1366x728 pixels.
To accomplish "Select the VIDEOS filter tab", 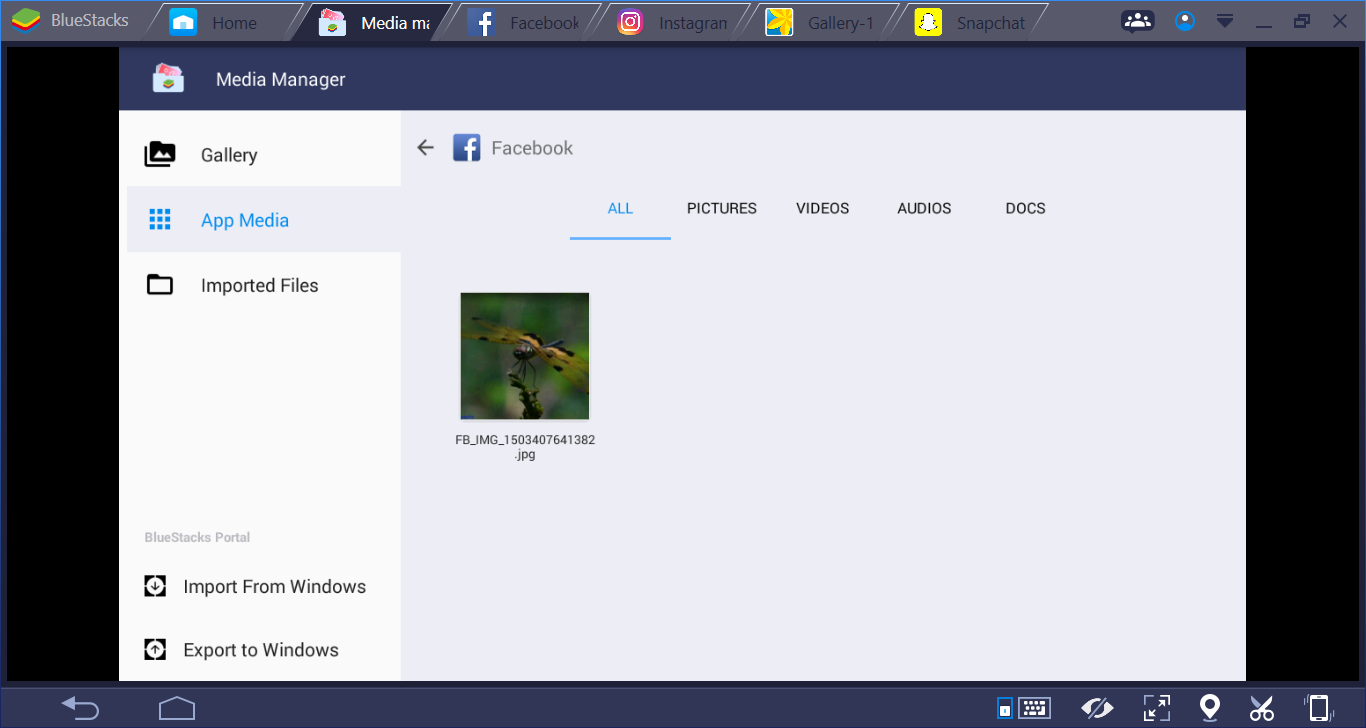I will (823, 209).
